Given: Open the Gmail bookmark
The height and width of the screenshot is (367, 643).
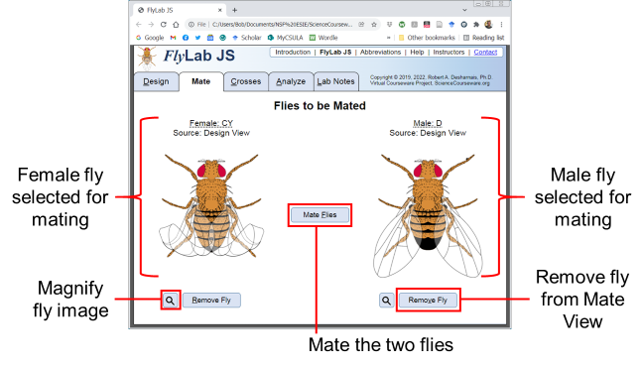Looking at the screenshot, I should click(173, 37).
